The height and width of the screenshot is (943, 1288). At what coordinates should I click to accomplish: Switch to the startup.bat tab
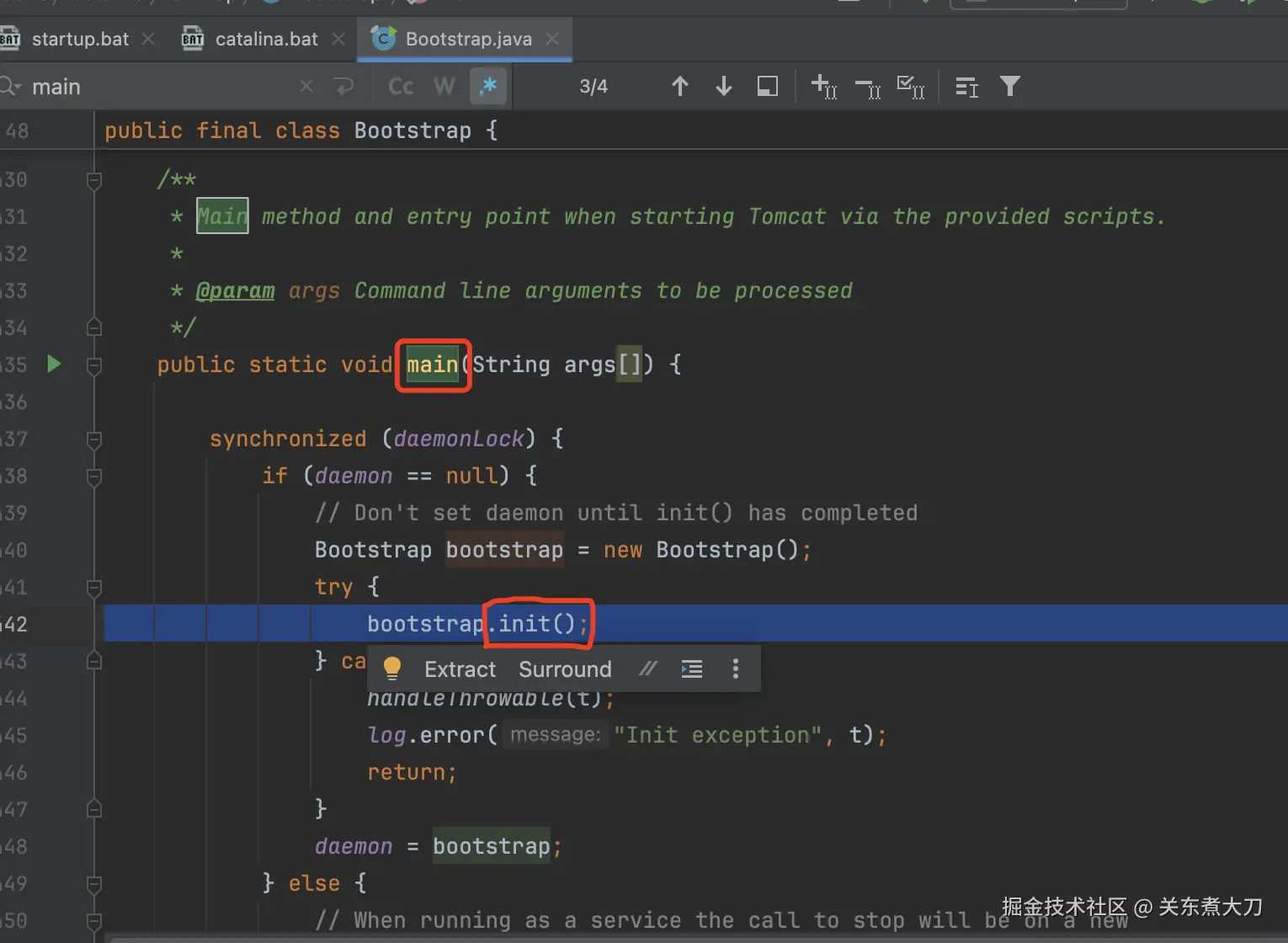coord(80,39)
